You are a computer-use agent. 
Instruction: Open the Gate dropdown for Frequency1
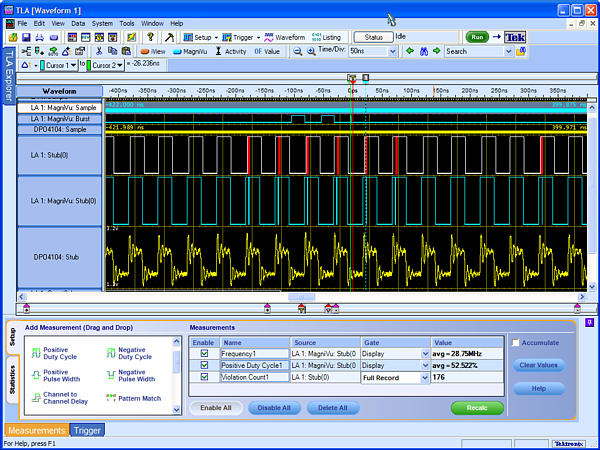click(x=425, y=354)
